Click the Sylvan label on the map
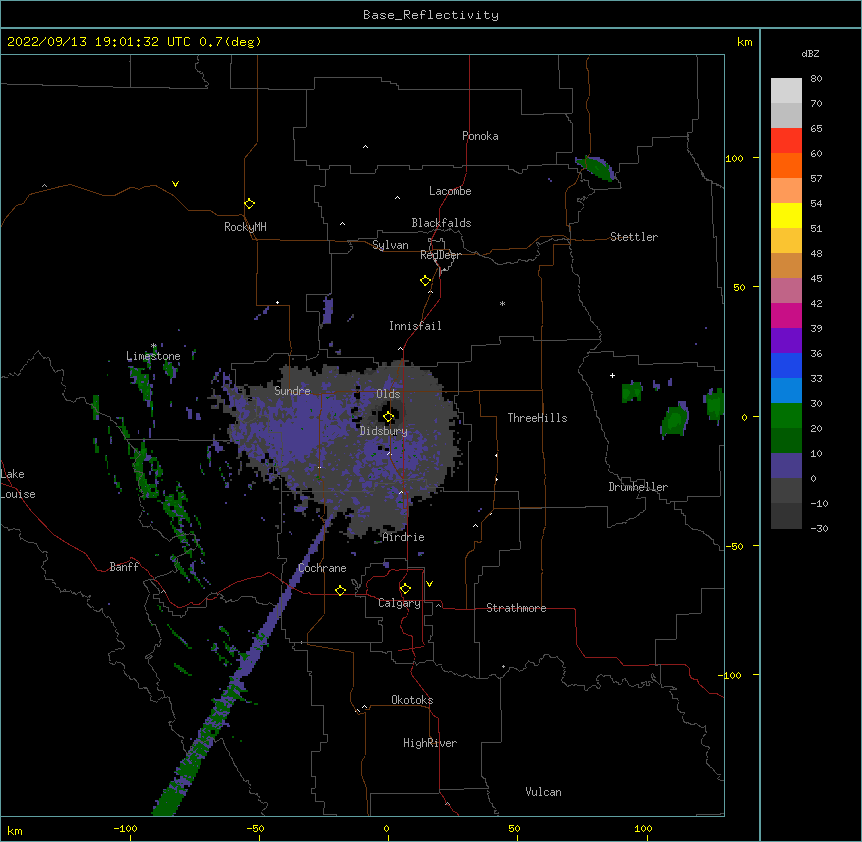The image size is (862, 842). 390,245
